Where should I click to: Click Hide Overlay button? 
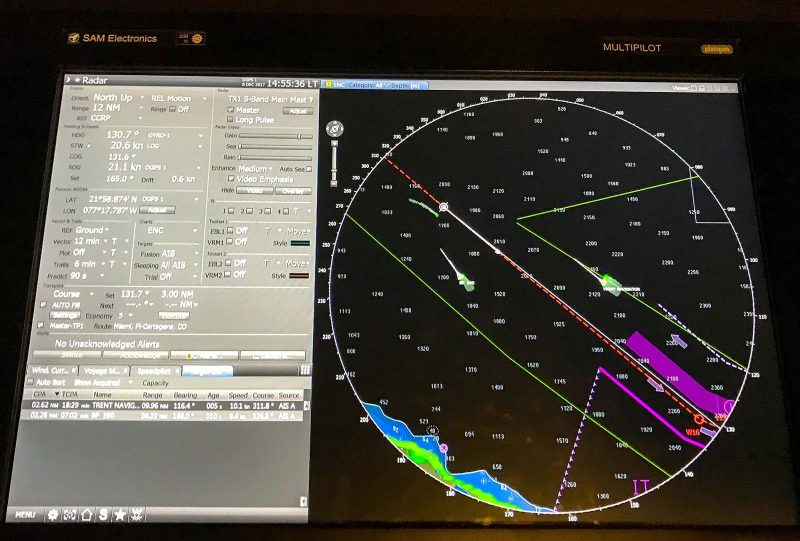click(x=293, y=191)
